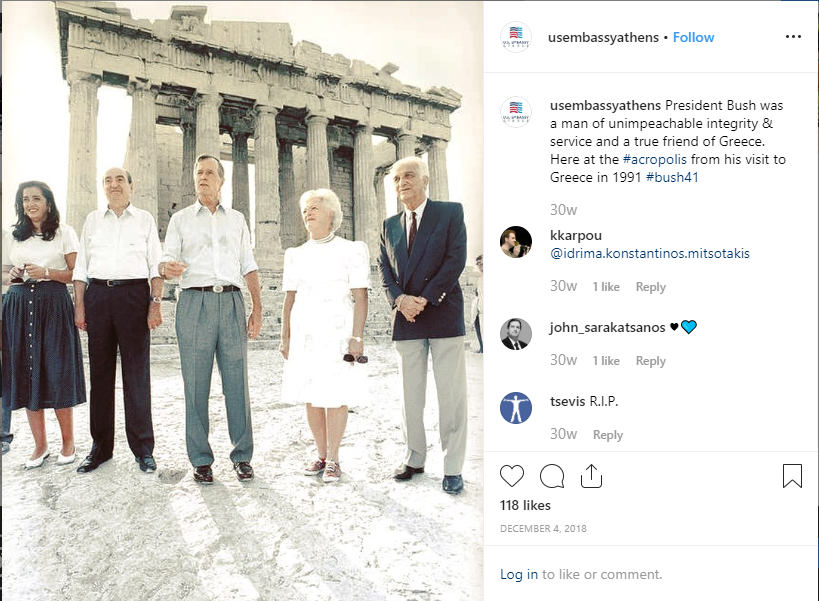View john_sarakatsanos profile avatar
This screenshot has width=819, height=601.
[516, 334]
